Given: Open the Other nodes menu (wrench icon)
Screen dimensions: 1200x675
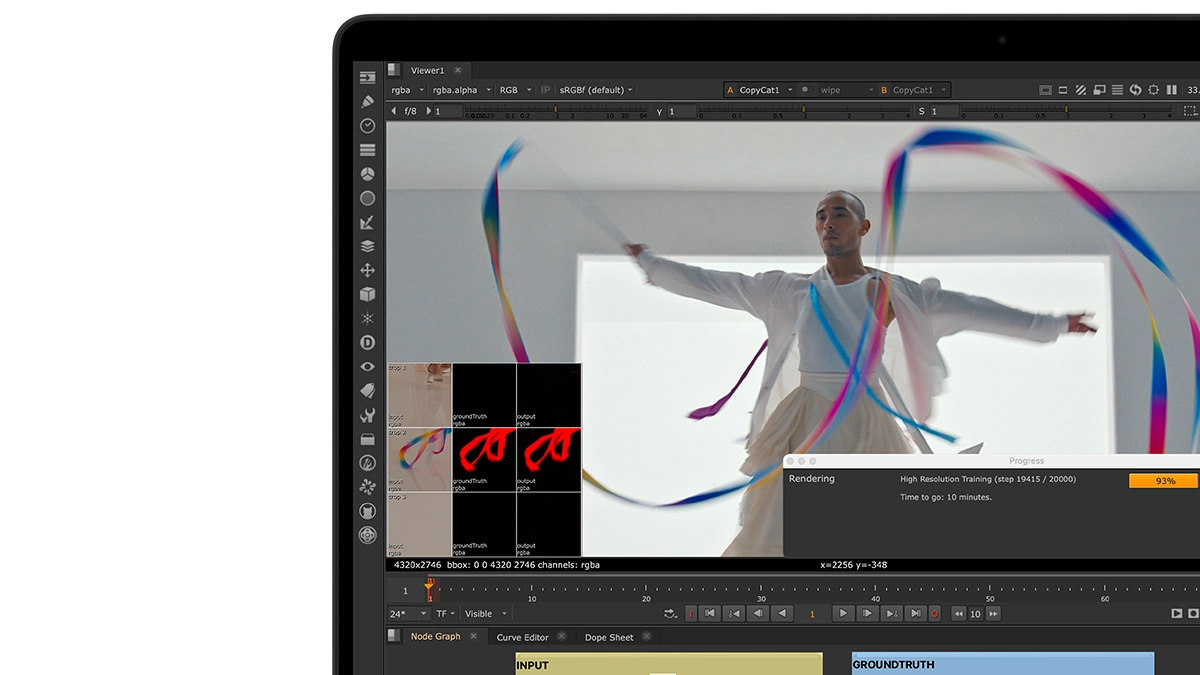Looking at the screenshot, I should [367, 415].
